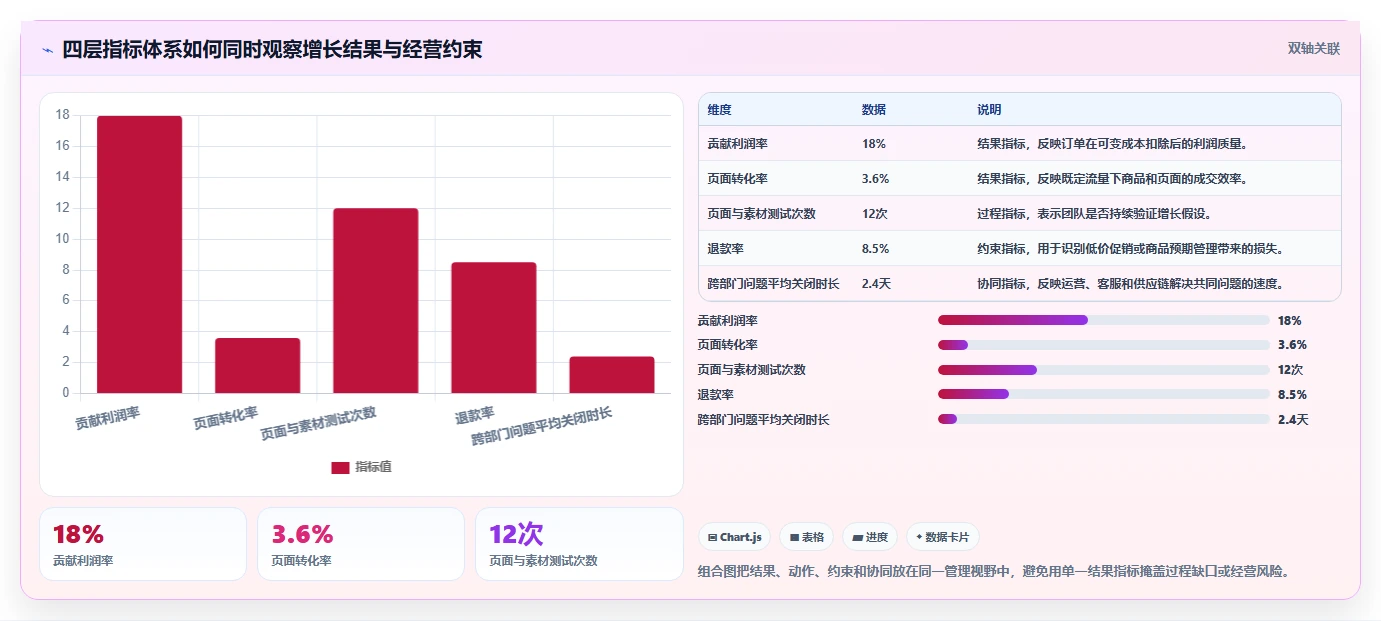Click the 页面与素材测试次数 progress bar

[1104, 370]
